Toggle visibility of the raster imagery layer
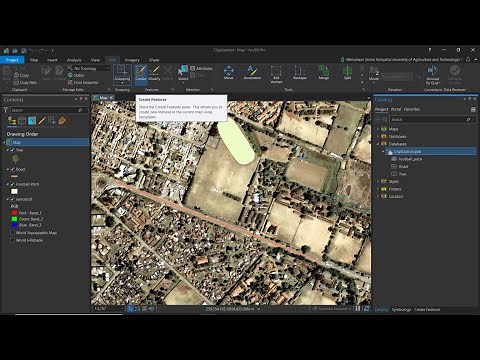480x360 pixels. point(12,199)
